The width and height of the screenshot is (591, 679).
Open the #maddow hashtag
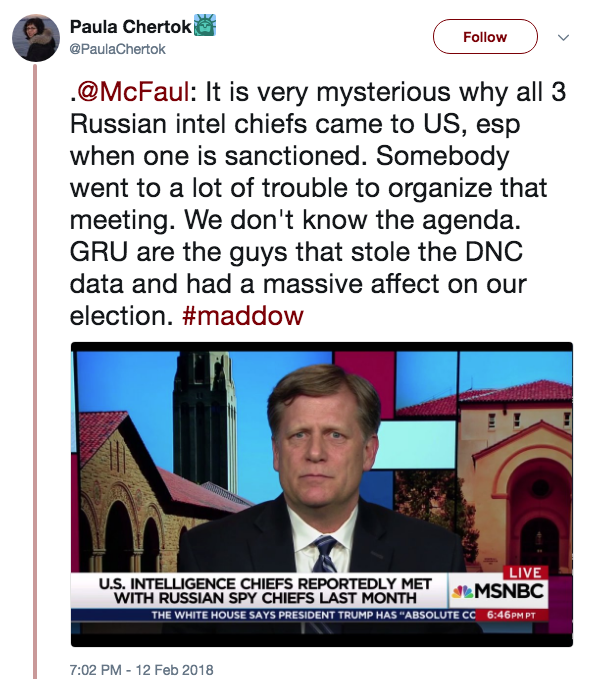(x=243, y=316)
